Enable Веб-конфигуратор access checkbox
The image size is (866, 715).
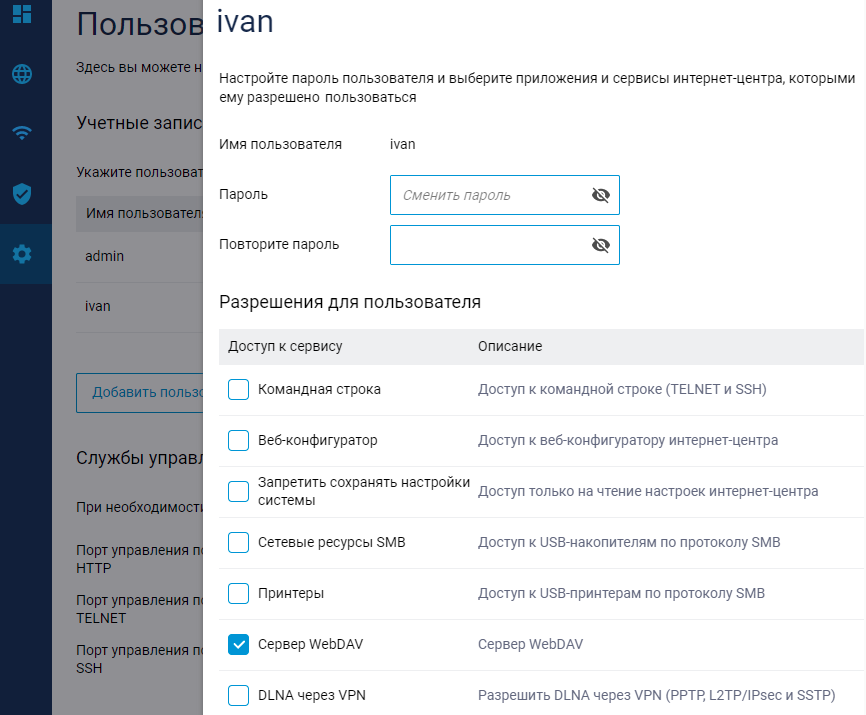coord(239,440)
